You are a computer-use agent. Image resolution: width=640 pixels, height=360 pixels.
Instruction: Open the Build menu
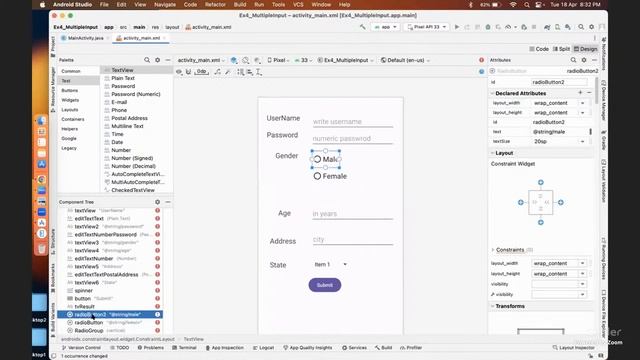(240, 4)
